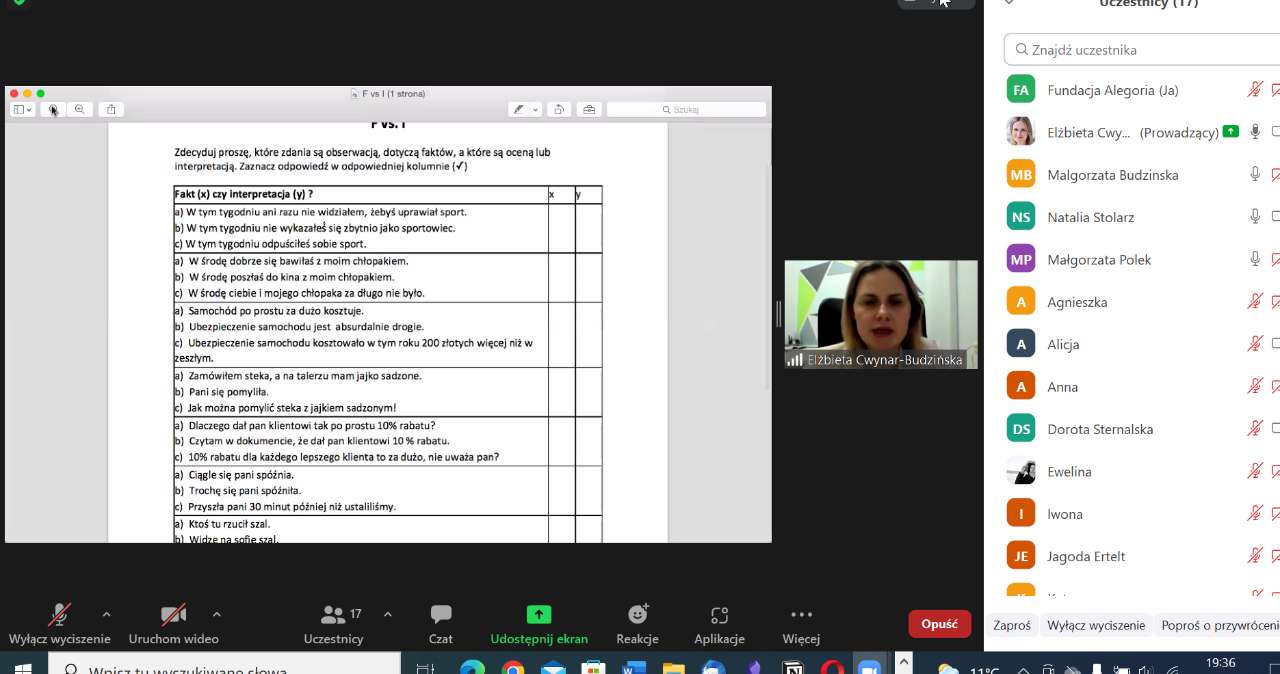Expand chevron next to Uczestnicy count
1280x674 pixels.
[x=388, y=614]
